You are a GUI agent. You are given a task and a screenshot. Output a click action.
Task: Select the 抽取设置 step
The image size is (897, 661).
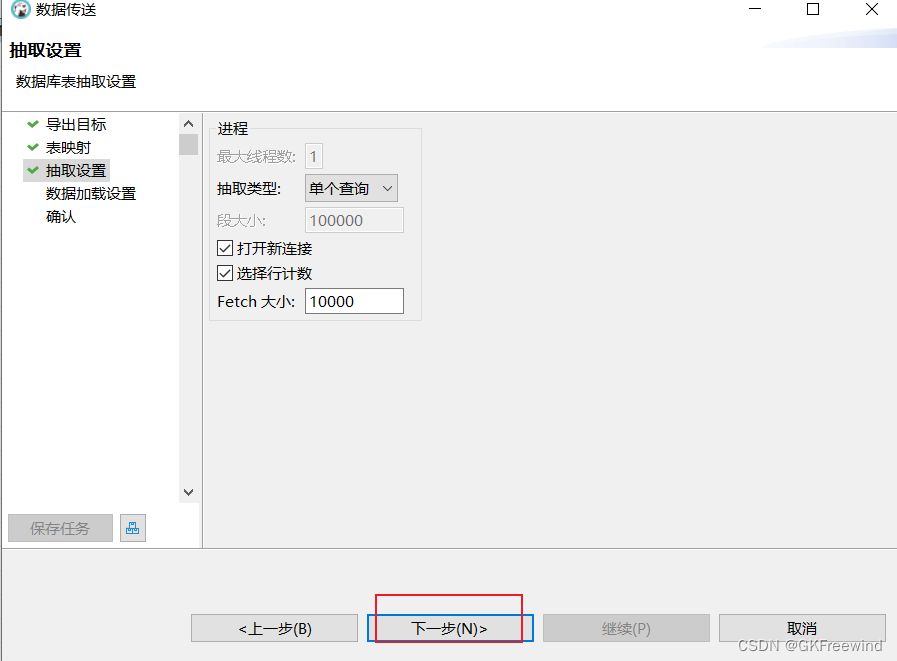[76, 170]
